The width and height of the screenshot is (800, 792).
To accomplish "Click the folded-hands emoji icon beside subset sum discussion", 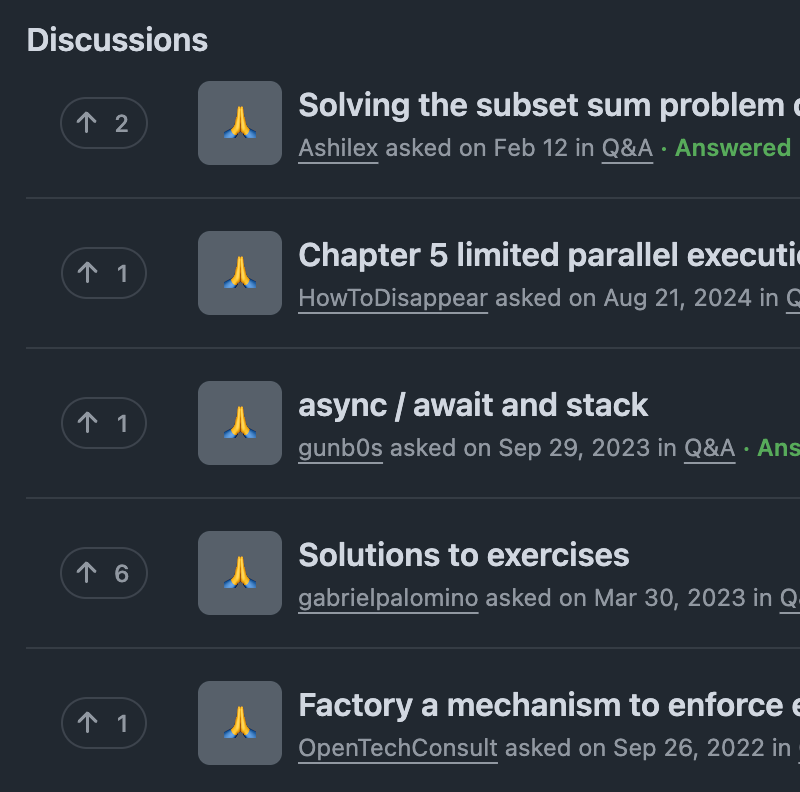I will [239, 123].
